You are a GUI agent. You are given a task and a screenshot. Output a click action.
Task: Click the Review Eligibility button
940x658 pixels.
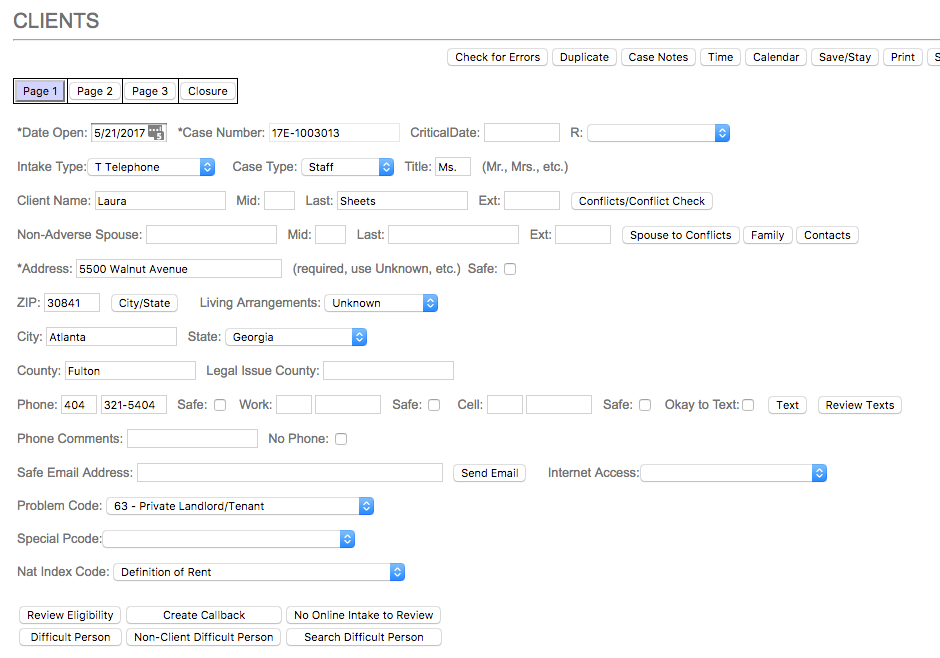click(x=70, y=615)
